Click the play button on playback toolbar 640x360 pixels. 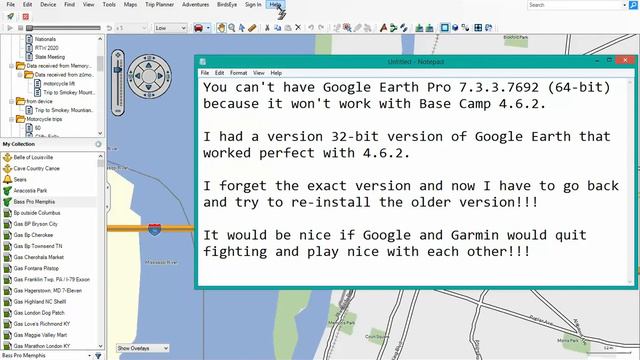pyautogui.click(x=10, y=28)
